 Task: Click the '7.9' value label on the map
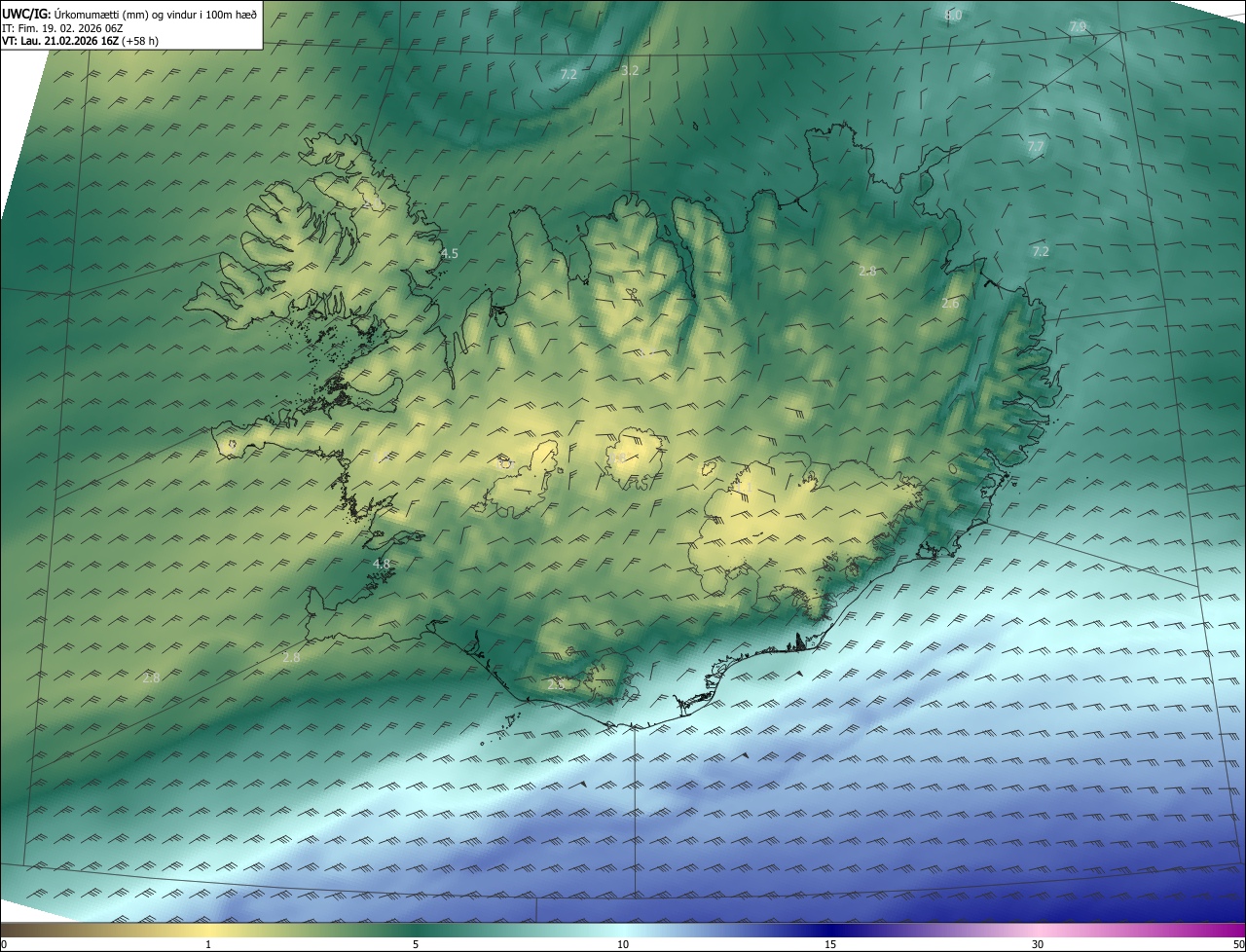(1077, 27)
